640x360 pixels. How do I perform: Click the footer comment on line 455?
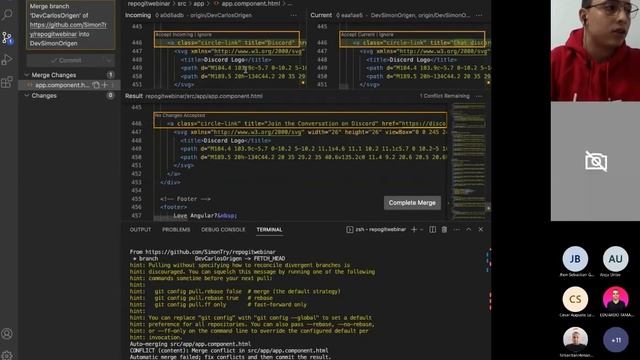point(186,199)
